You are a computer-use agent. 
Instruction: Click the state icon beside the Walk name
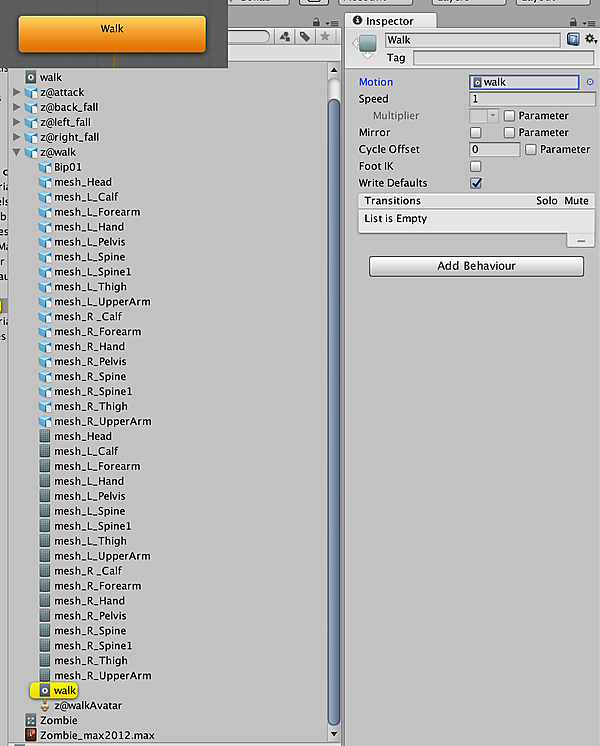pos(367,44)
